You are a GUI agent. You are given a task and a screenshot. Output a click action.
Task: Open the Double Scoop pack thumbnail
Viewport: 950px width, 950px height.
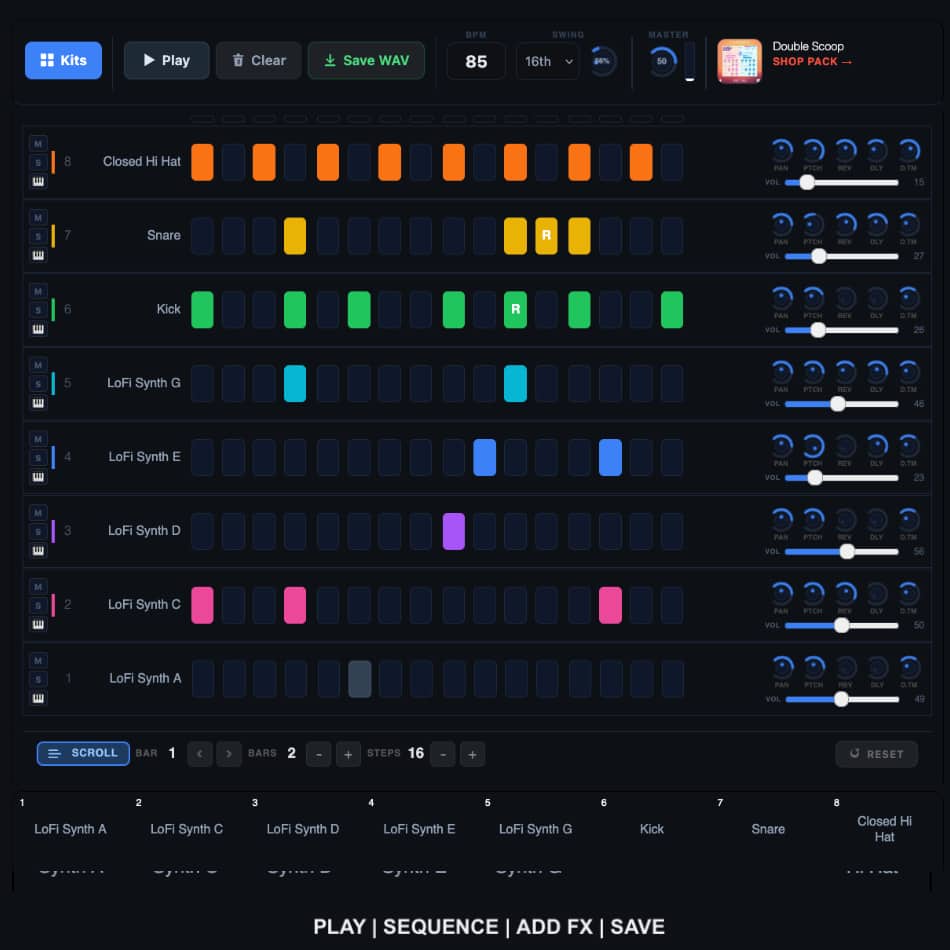pos(740,61)
